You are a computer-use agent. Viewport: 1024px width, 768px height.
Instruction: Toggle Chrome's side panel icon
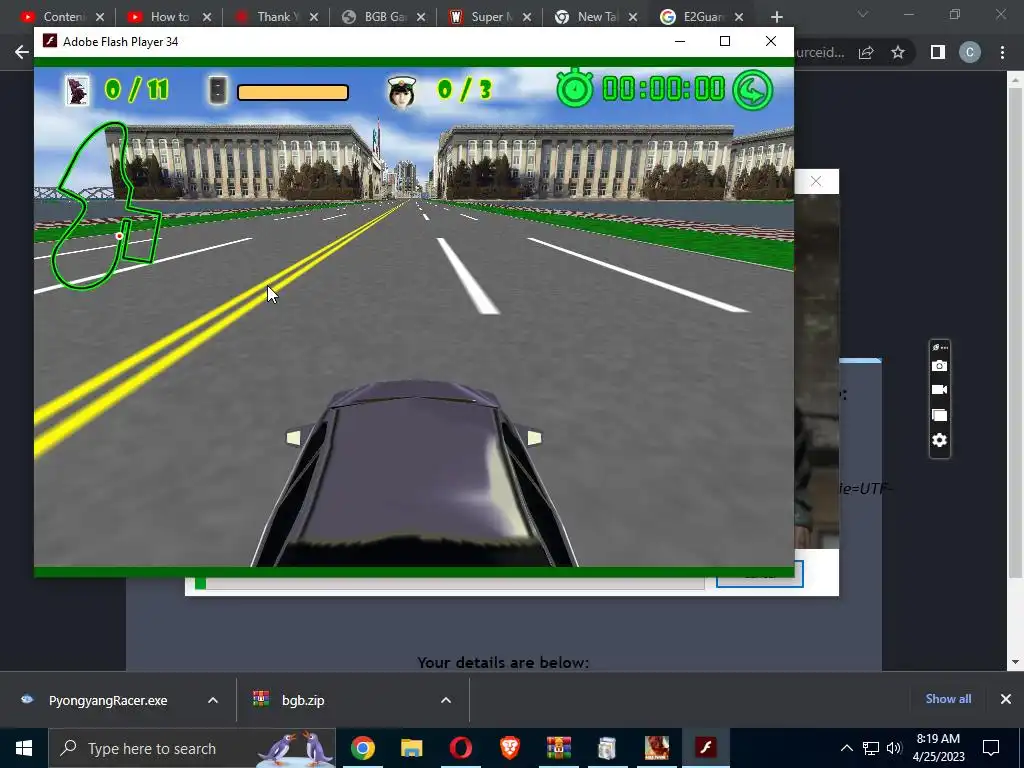tap(938, 52)
